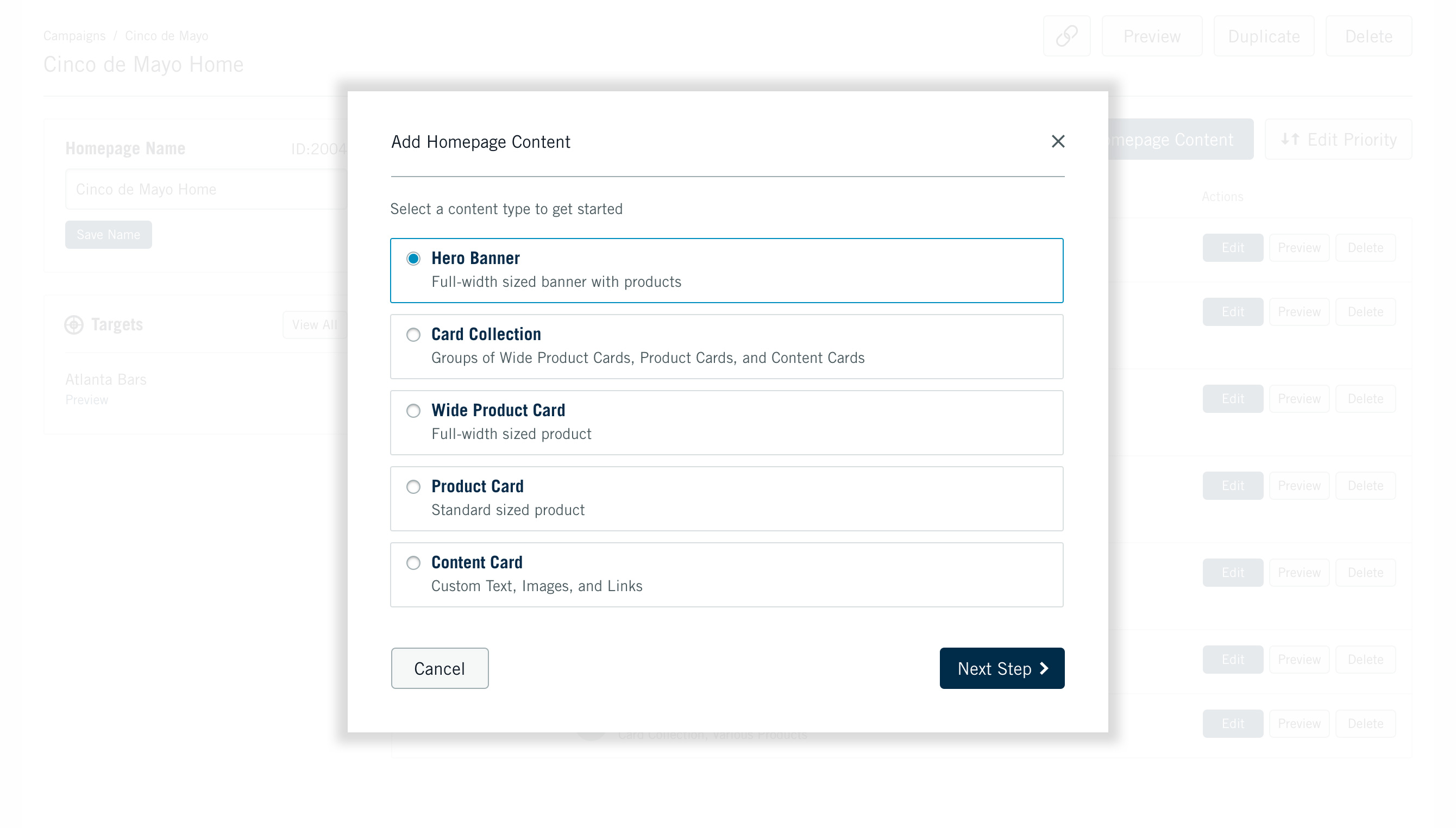This screenshot has width=1456, height=828.
Task: Click the Preview button in header
Action: pyautogui.click(x=1152, y=36)
